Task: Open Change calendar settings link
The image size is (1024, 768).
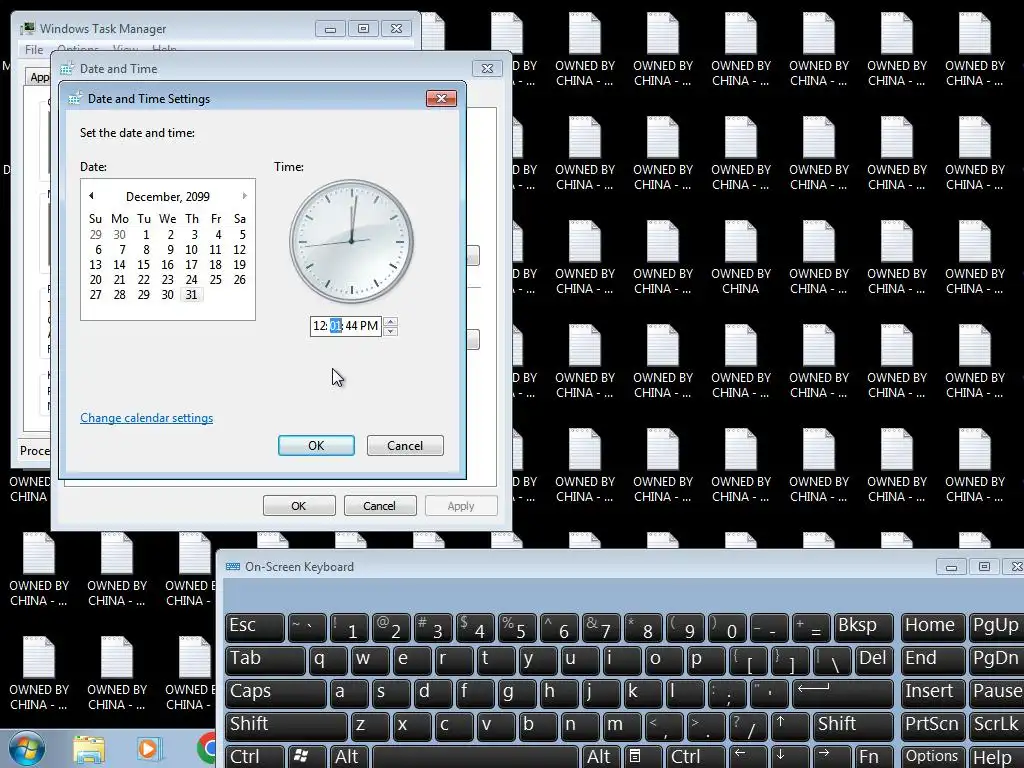Action: [146, 418]
